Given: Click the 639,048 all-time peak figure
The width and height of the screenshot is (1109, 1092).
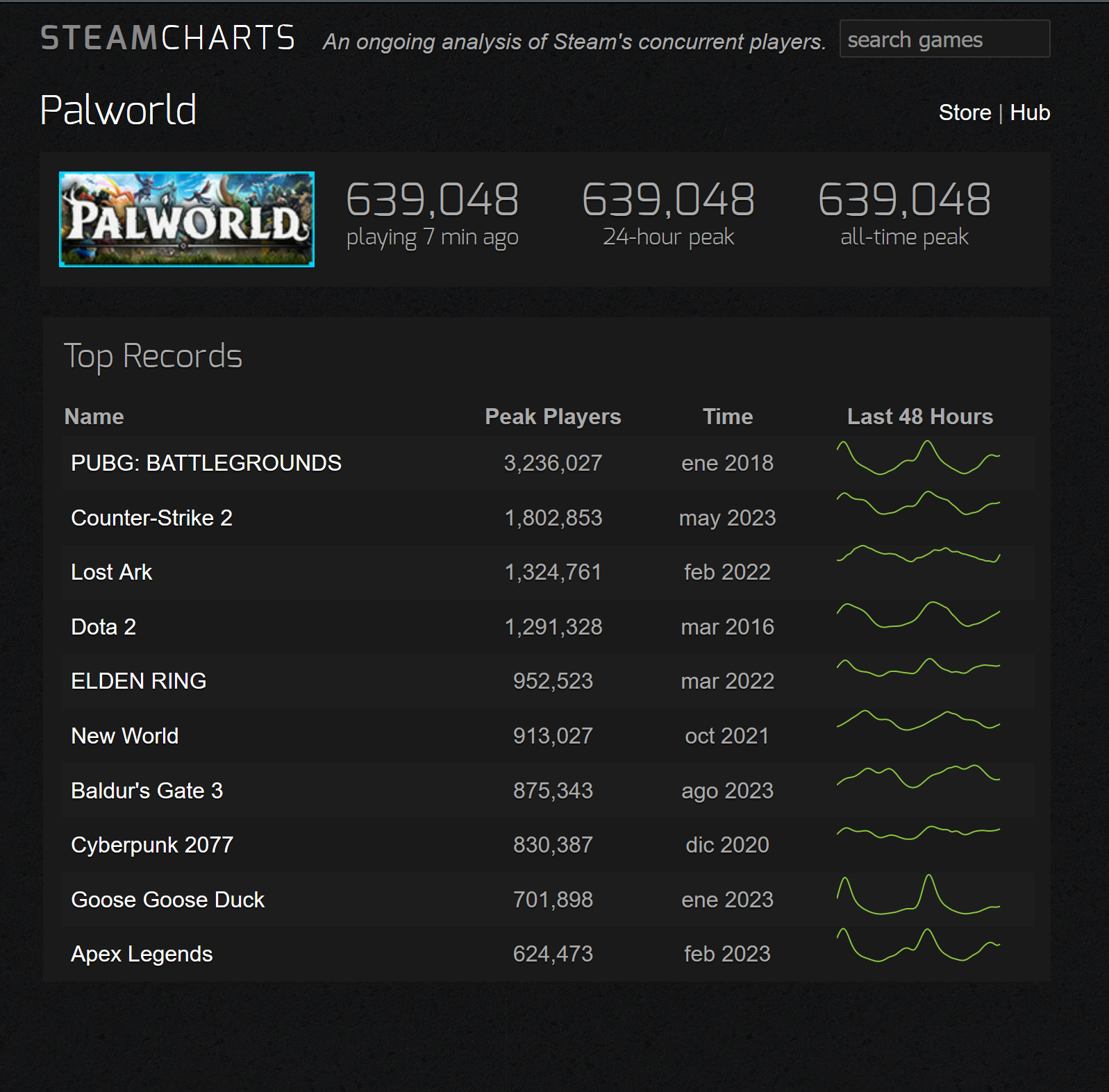Looking at the screenshot, I should 904,200.
